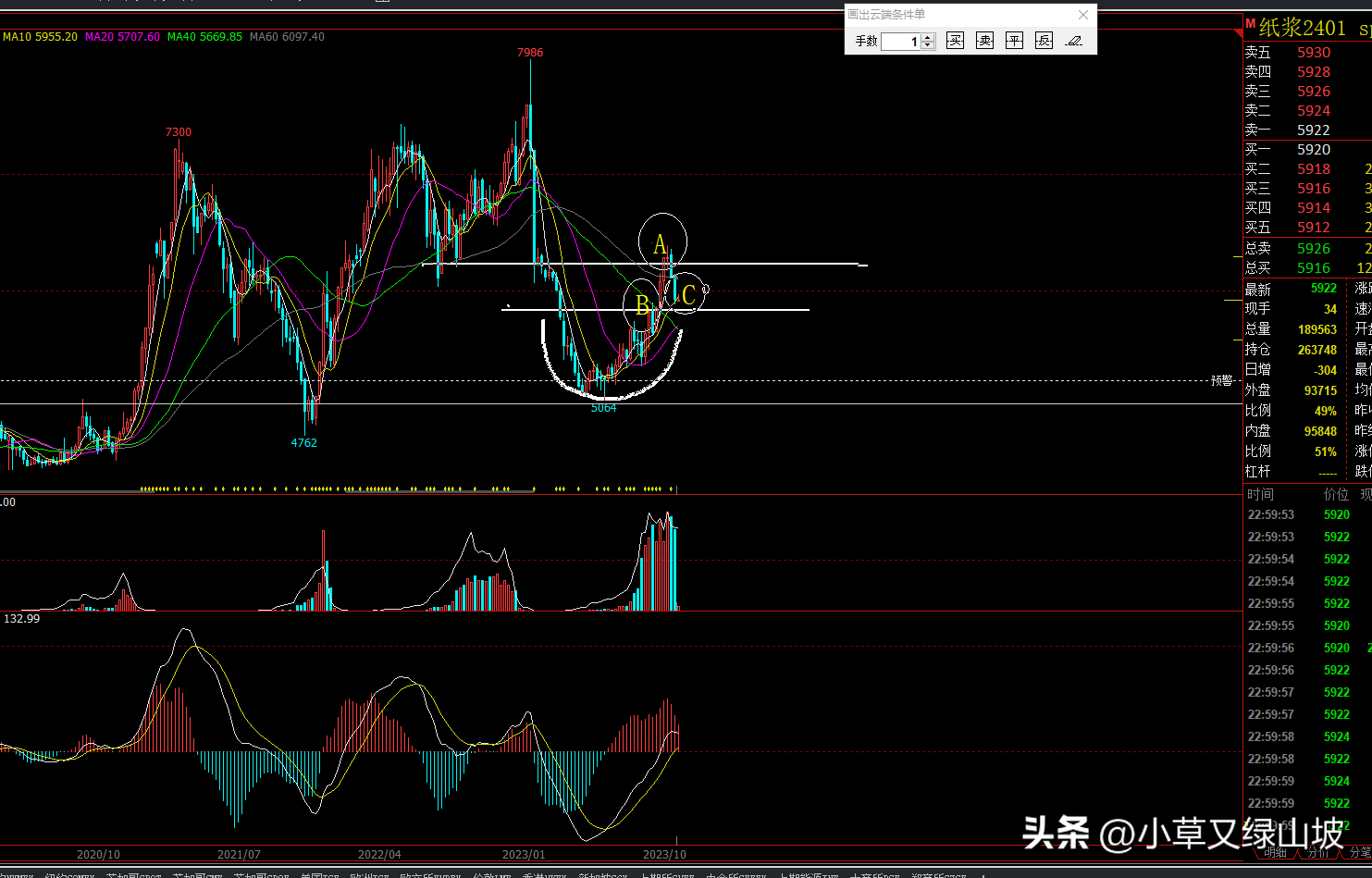Click the 买三 price 5916
The image size is (1372, 878).
[1314, 189]
